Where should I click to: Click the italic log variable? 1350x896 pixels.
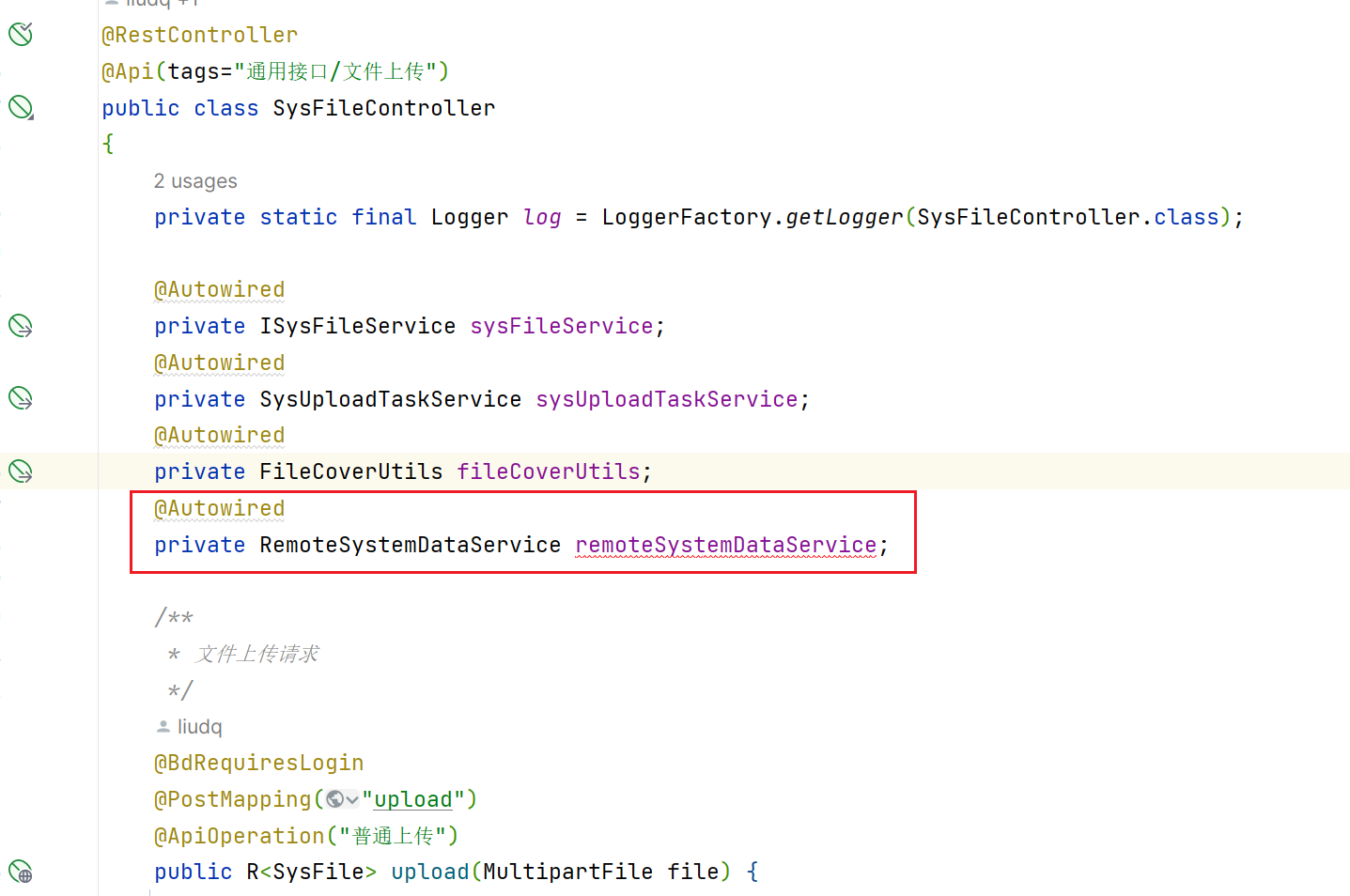click(542, 217)
